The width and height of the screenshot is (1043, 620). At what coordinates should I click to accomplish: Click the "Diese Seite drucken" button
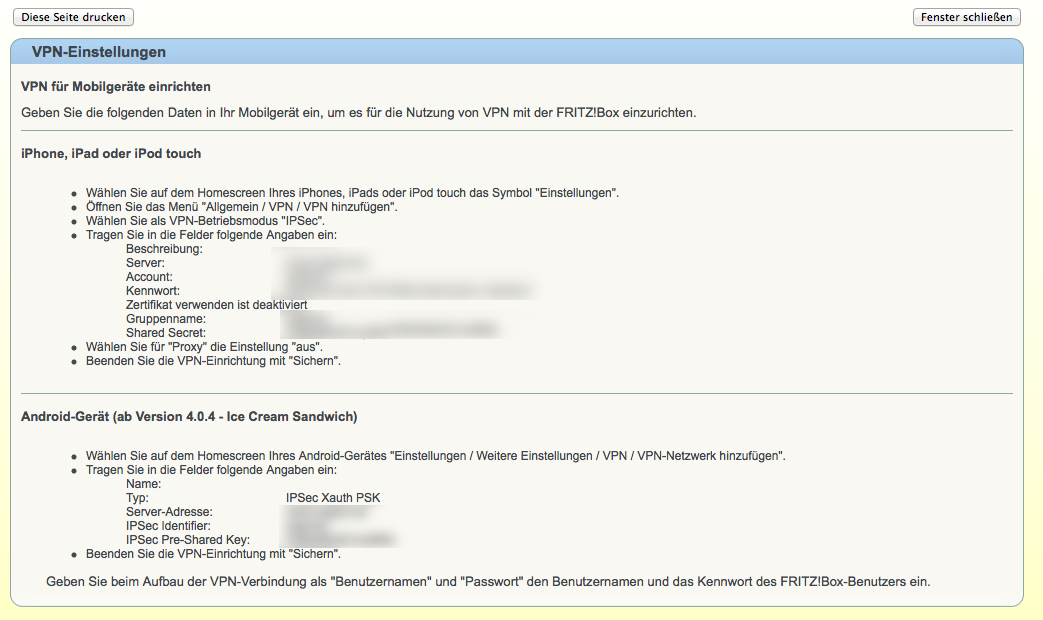tap(73, 17)
